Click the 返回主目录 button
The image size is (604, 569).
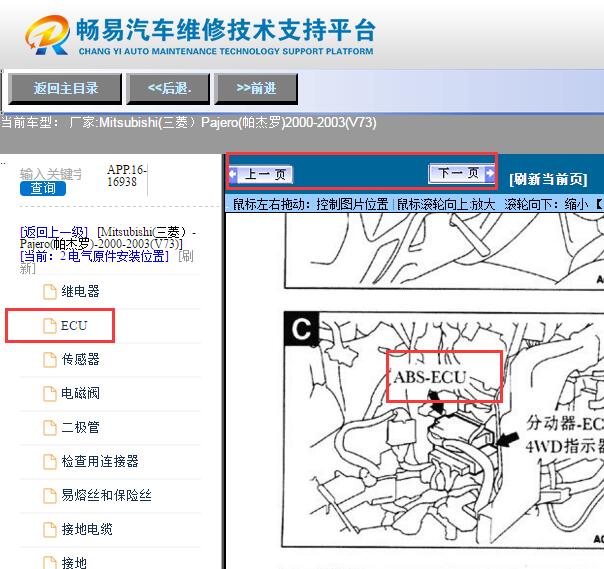coord(65,89)
